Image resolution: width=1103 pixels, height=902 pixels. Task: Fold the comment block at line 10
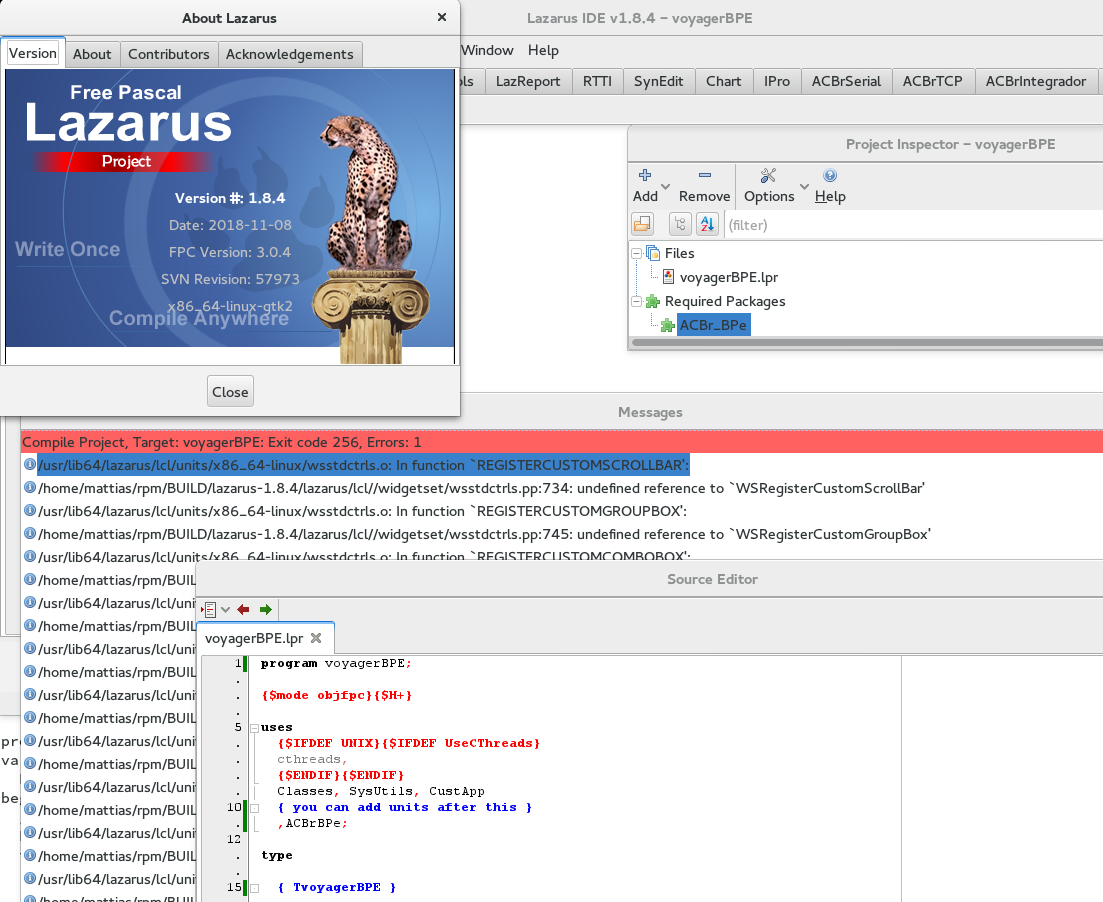255,808
